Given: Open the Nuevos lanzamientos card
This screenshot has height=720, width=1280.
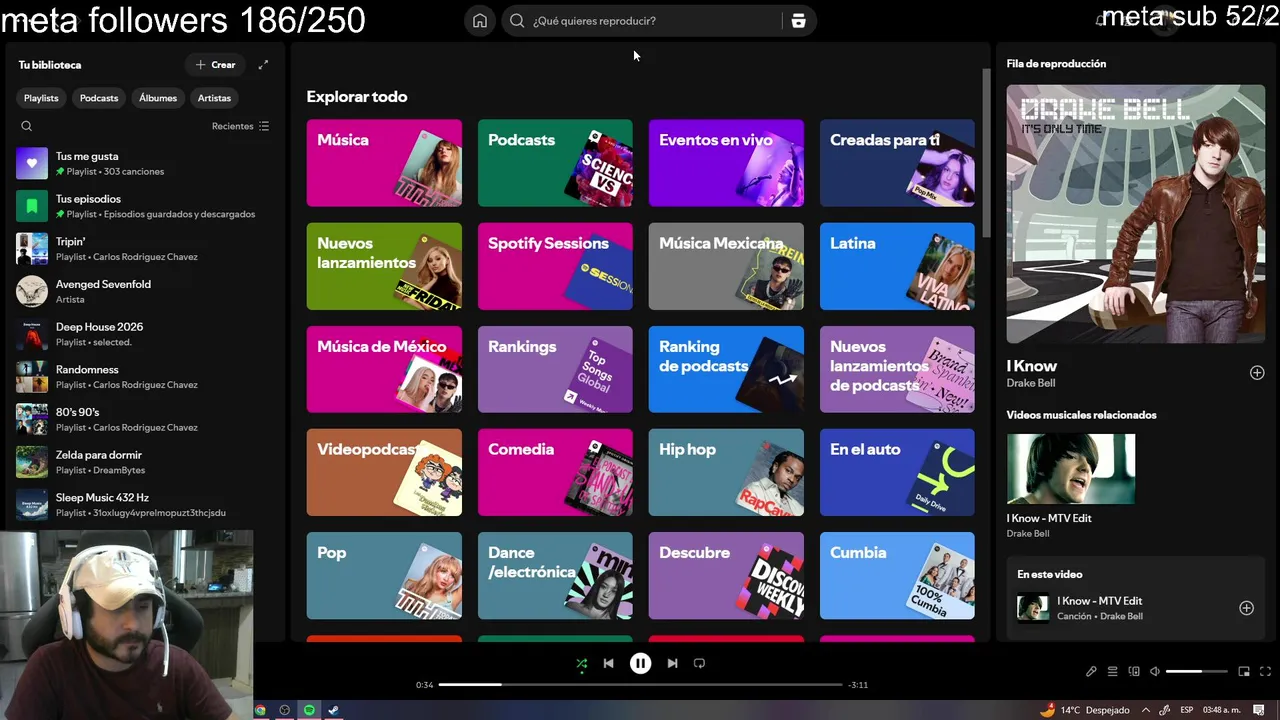Looking at the screenshot, I should 384,266.
